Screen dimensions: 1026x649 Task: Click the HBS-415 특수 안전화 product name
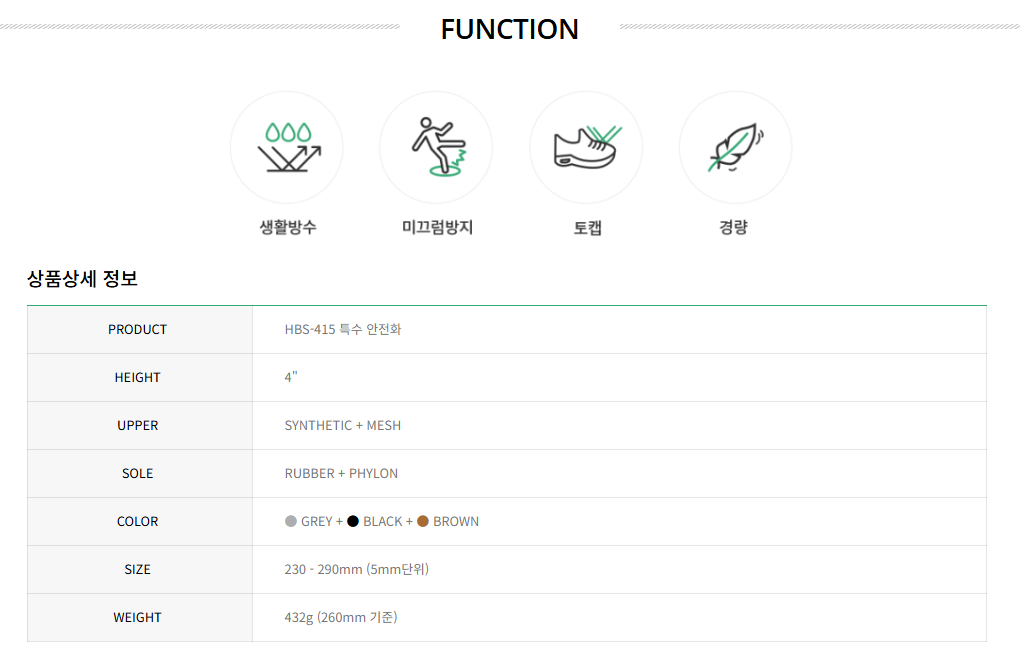pos(343,330)
